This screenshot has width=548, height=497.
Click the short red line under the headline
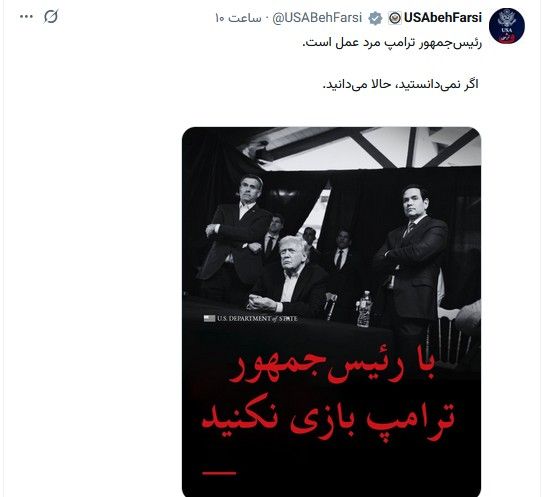219,473
